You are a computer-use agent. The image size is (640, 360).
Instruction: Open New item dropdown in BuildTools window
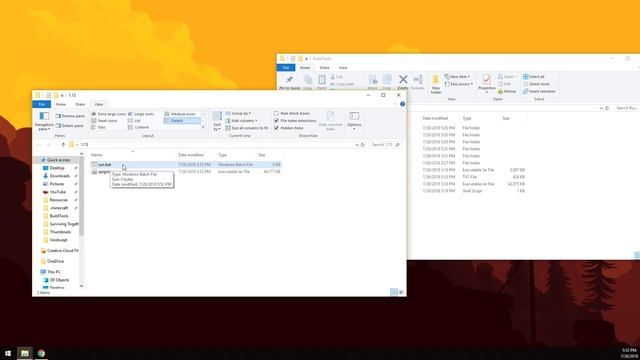pyautogui.click(x=457, y=77)
